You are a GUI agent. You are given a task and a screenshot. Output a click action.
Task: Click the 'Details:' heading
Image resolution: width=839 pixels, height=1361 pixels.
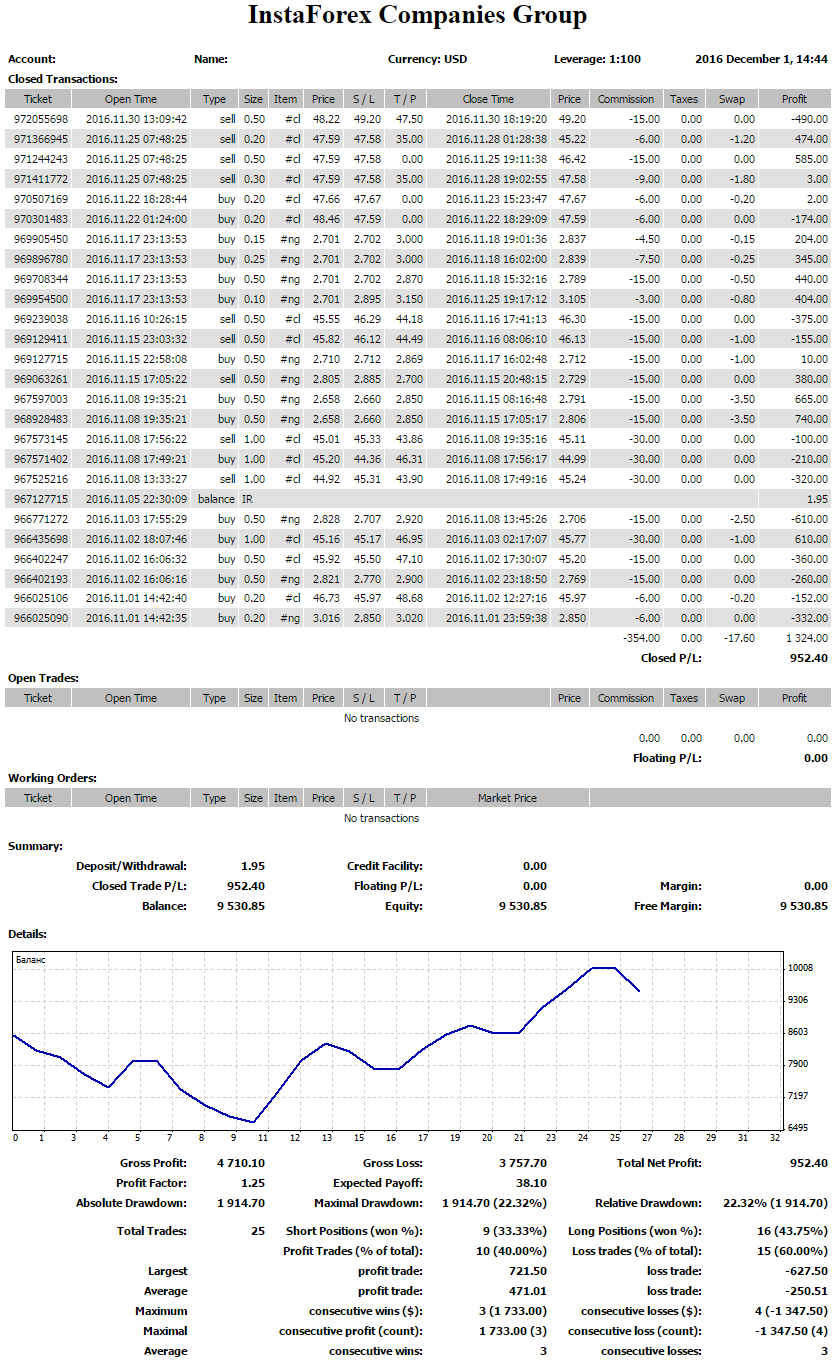(28, 933)
